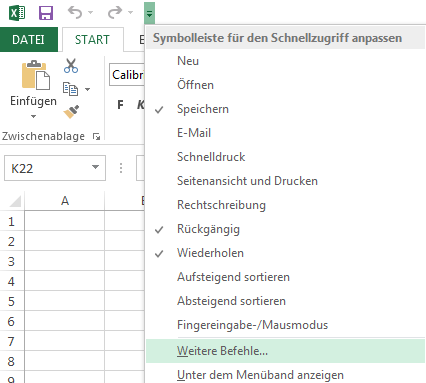426x383 pixels.
Task: Toggle Öffnen in Quick Access menu
Action: pyautogui.click(x=286, y=85)
